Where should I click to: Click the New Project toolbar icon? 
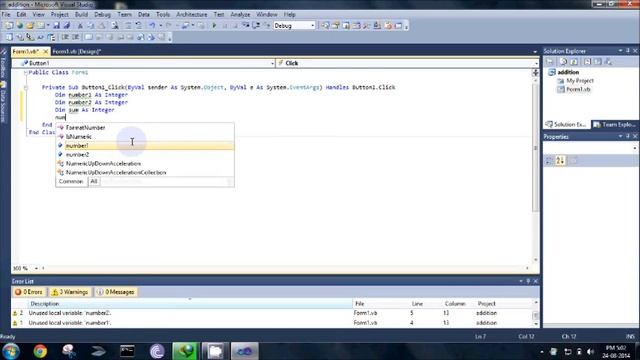pyautogui.click(x=9, y=26)
